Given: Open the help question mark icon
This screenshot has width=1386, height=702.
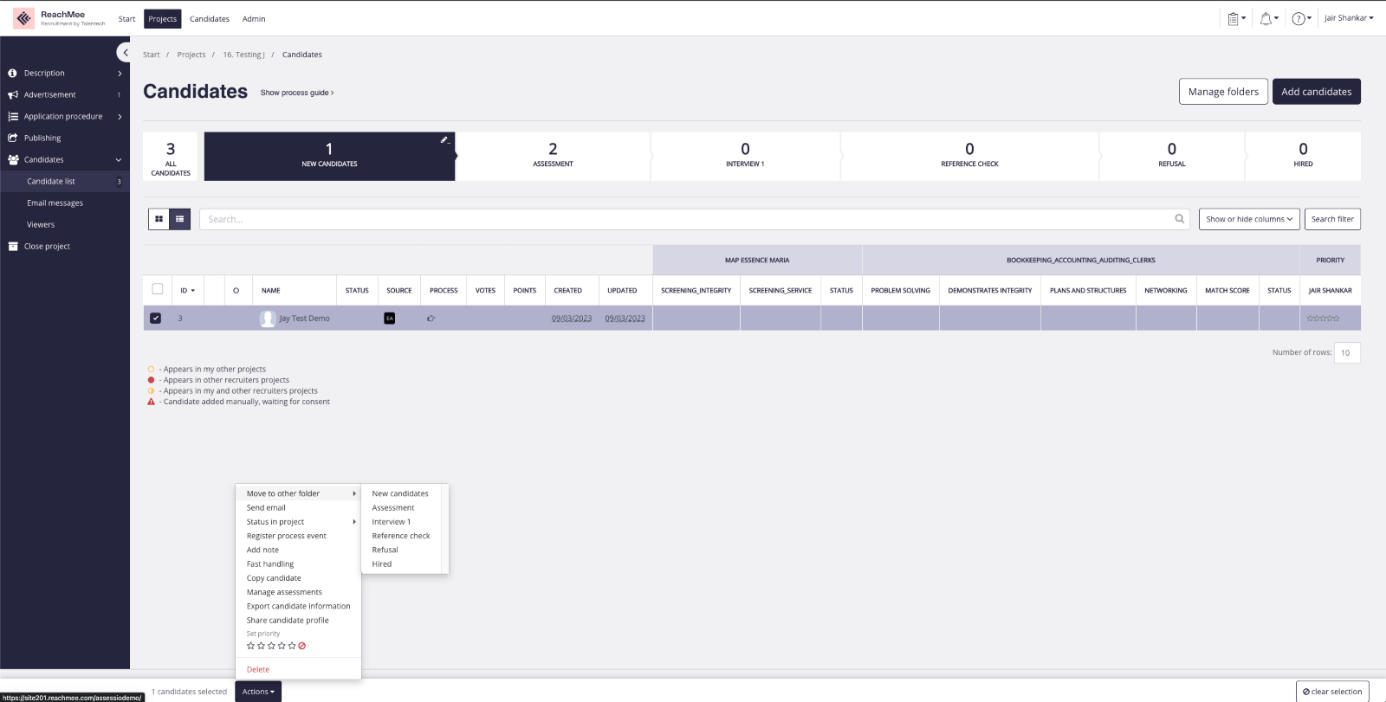Looking at the screenshot, I should click(x=1298, y=18).
